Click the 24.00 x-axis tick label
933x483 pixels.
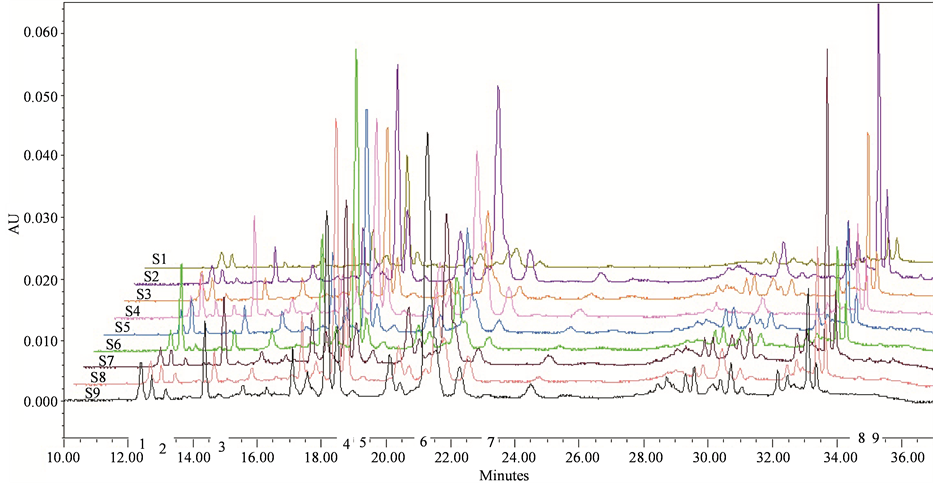tap(515, 458)
